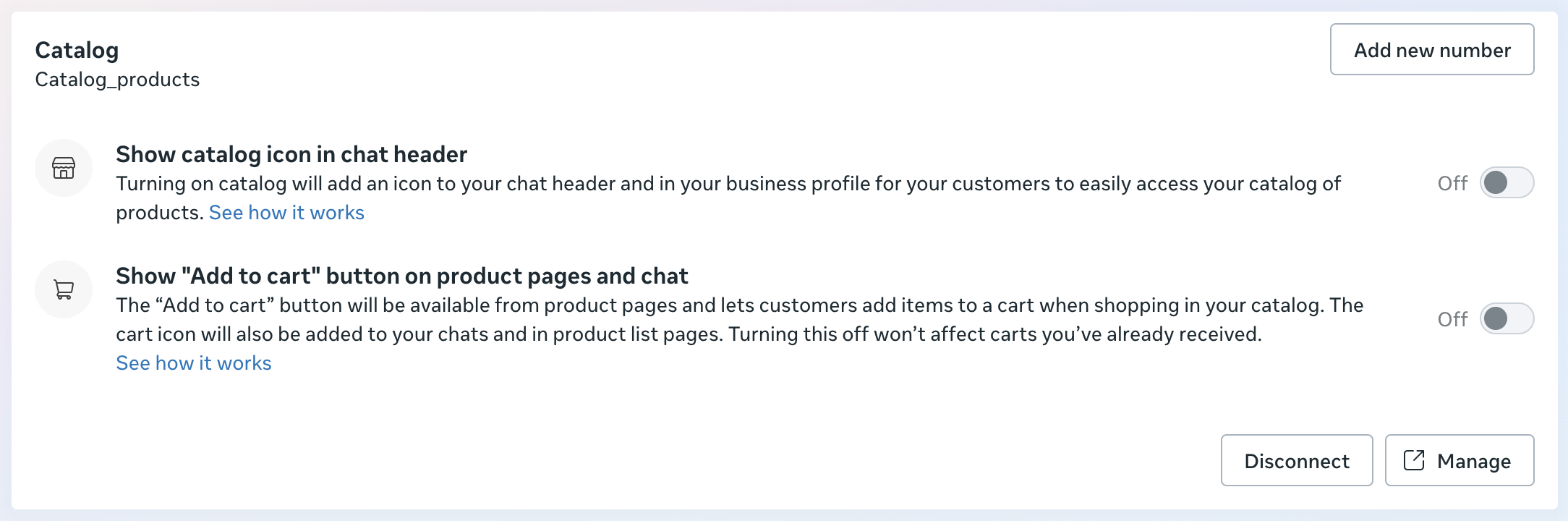The width and height of the screenshot is (1568, 521).
Task: Click the shopping cart icon
Action: tap(64, 289)
